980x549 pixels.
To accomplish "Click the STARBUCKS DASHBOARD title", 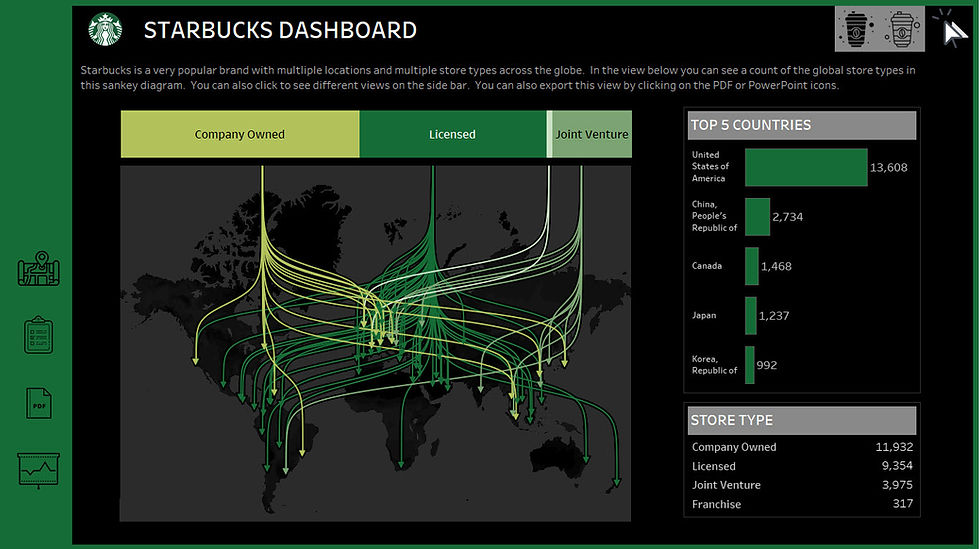I will [x=280, y=30].
